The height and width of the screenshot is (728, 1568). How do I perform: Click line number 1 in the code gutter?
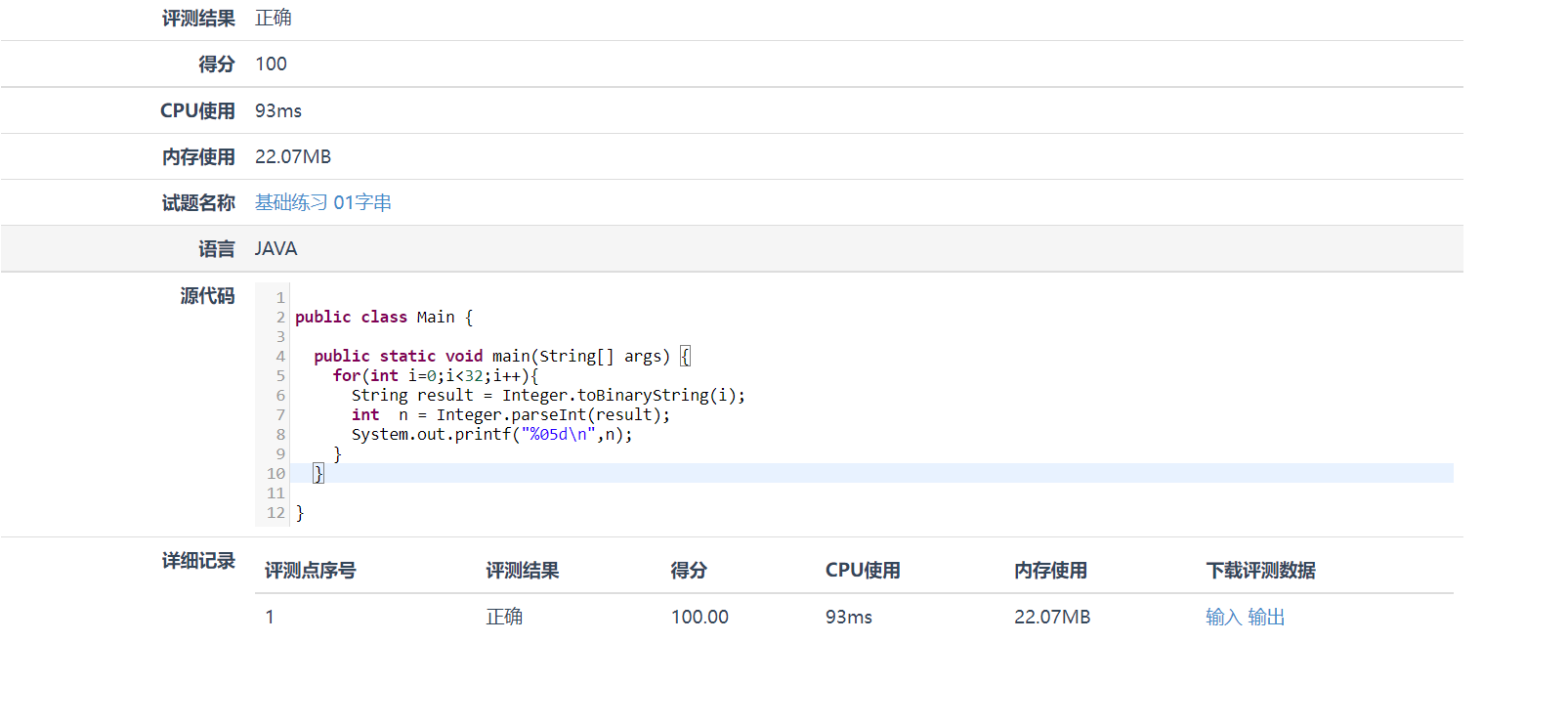280,297
